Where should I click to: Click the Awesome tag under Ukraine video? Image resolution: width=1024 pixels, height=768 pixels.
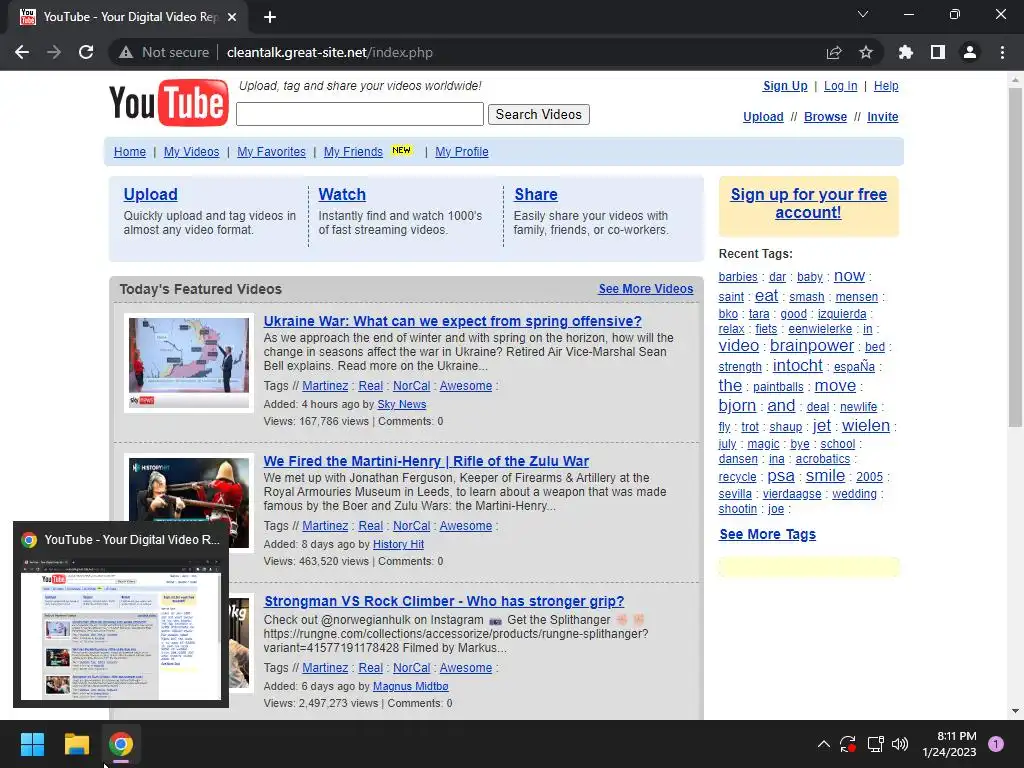click(466, 386)
